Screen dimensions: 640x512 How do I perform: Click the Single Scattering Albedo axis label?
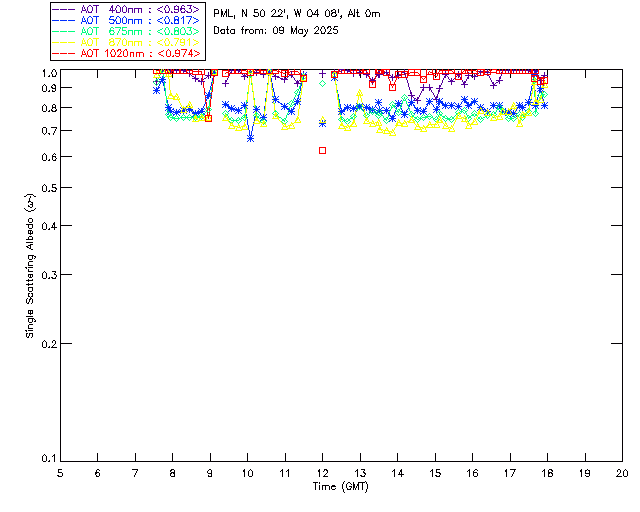coord(30,266)
